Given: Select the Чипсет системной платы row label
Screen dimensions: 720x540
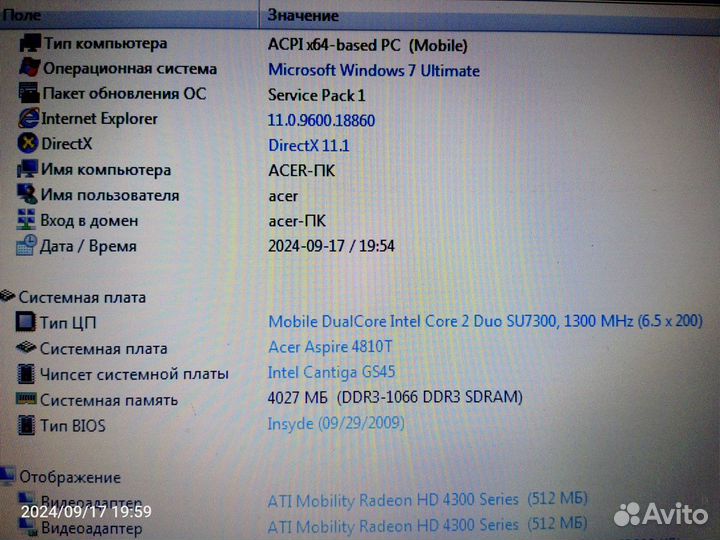Looking at the screenshot, I should click(135, 374).
